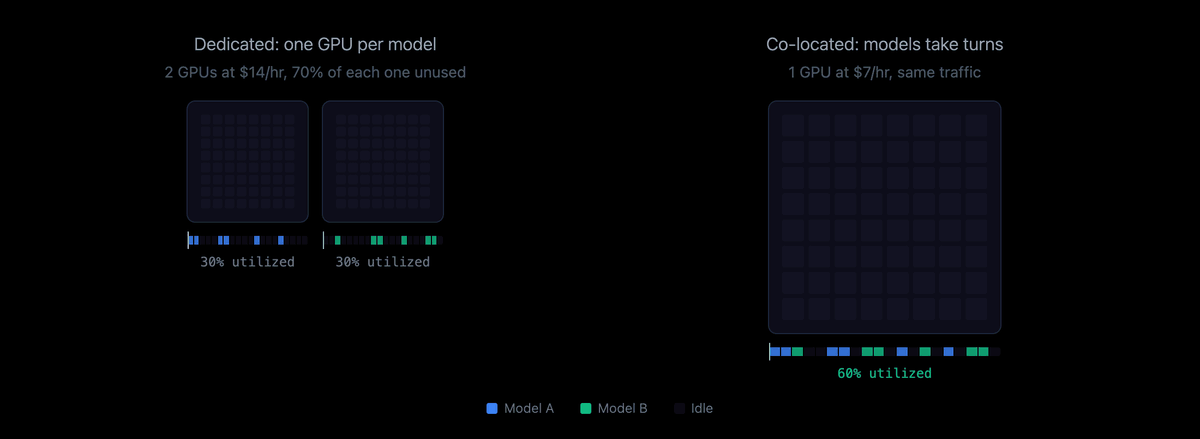
Task: Select the "Idle" legend label
Action: coord(702,408)
